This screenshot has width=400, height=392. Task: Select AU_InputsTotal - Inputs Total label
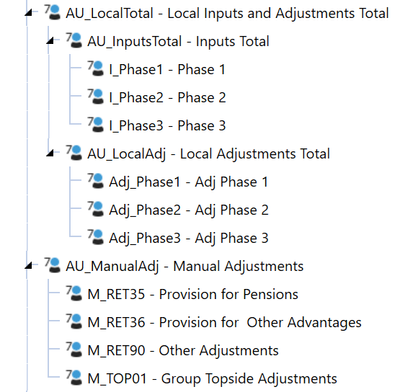pyautogui.click(x=178, y=42)
